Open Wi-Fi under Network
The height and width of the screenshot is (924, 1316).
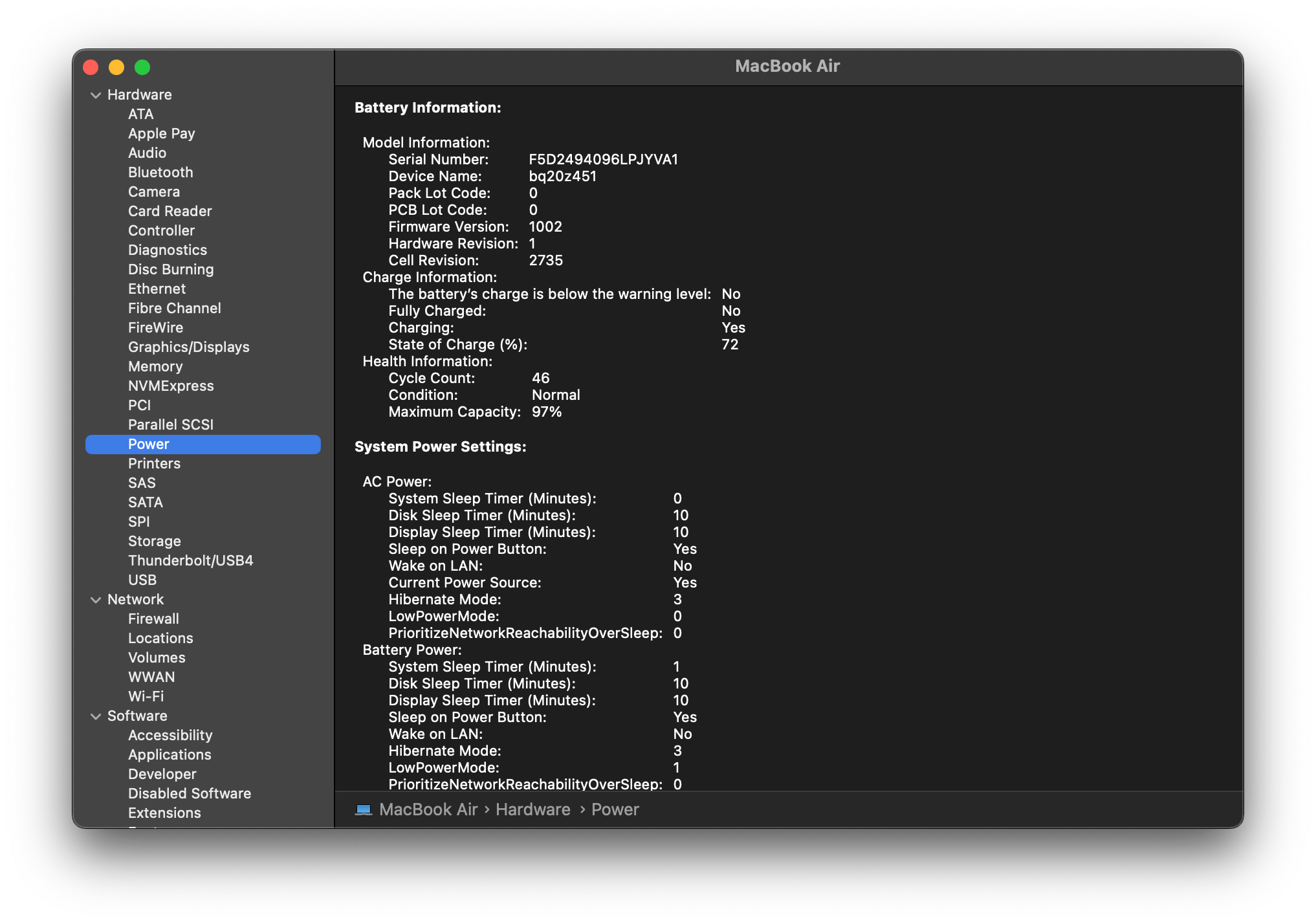pyautogui.click(x=146, y=696)
